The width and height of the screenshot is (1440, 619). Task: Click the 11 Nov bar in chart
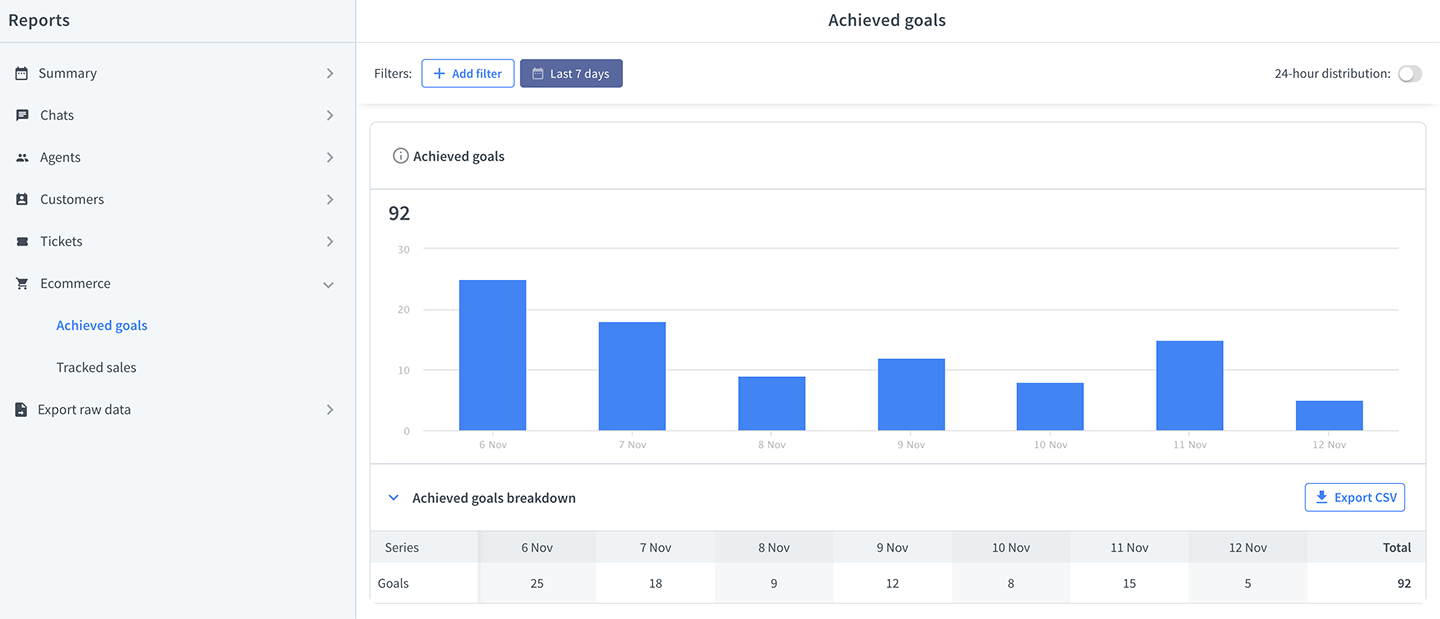pyautogui.click(x=1190, y=386)
